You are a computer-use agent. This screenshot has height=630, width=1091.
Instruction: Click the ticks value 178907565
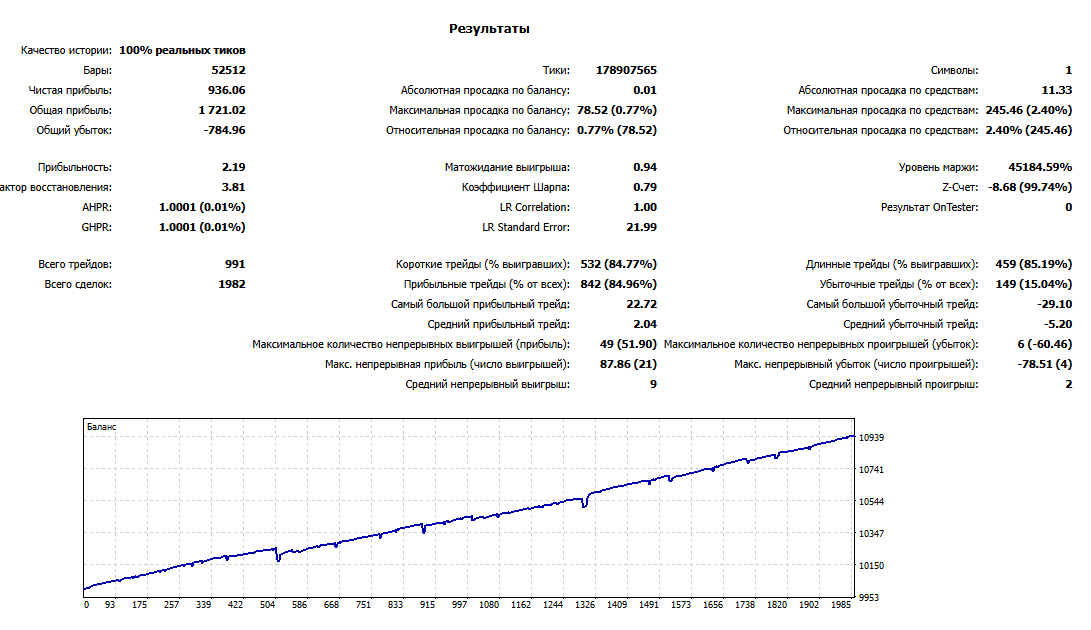coord(617,70)
